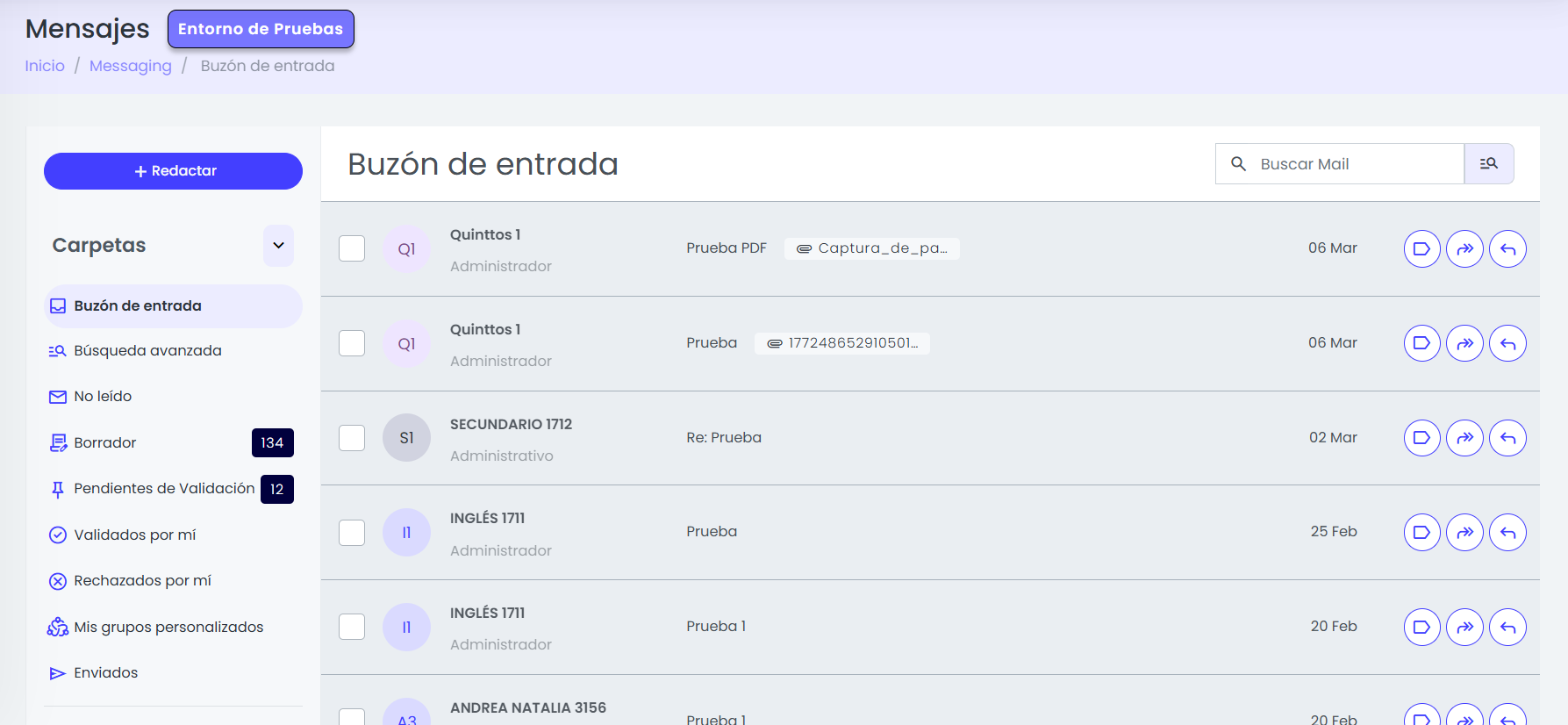Image resolution: width=1568 pixels, height=725 pixels.
Task: Select checkbox for Quinttos 1 Prueba message
Action: tap(352, 343)
